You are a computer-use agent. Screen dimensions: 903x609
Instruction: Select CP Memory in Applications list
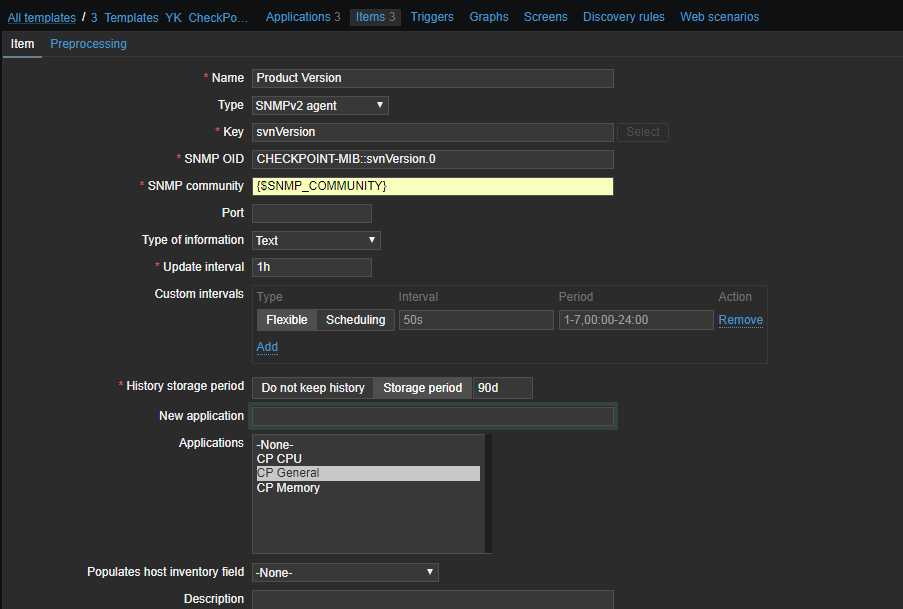coord(288,488)
